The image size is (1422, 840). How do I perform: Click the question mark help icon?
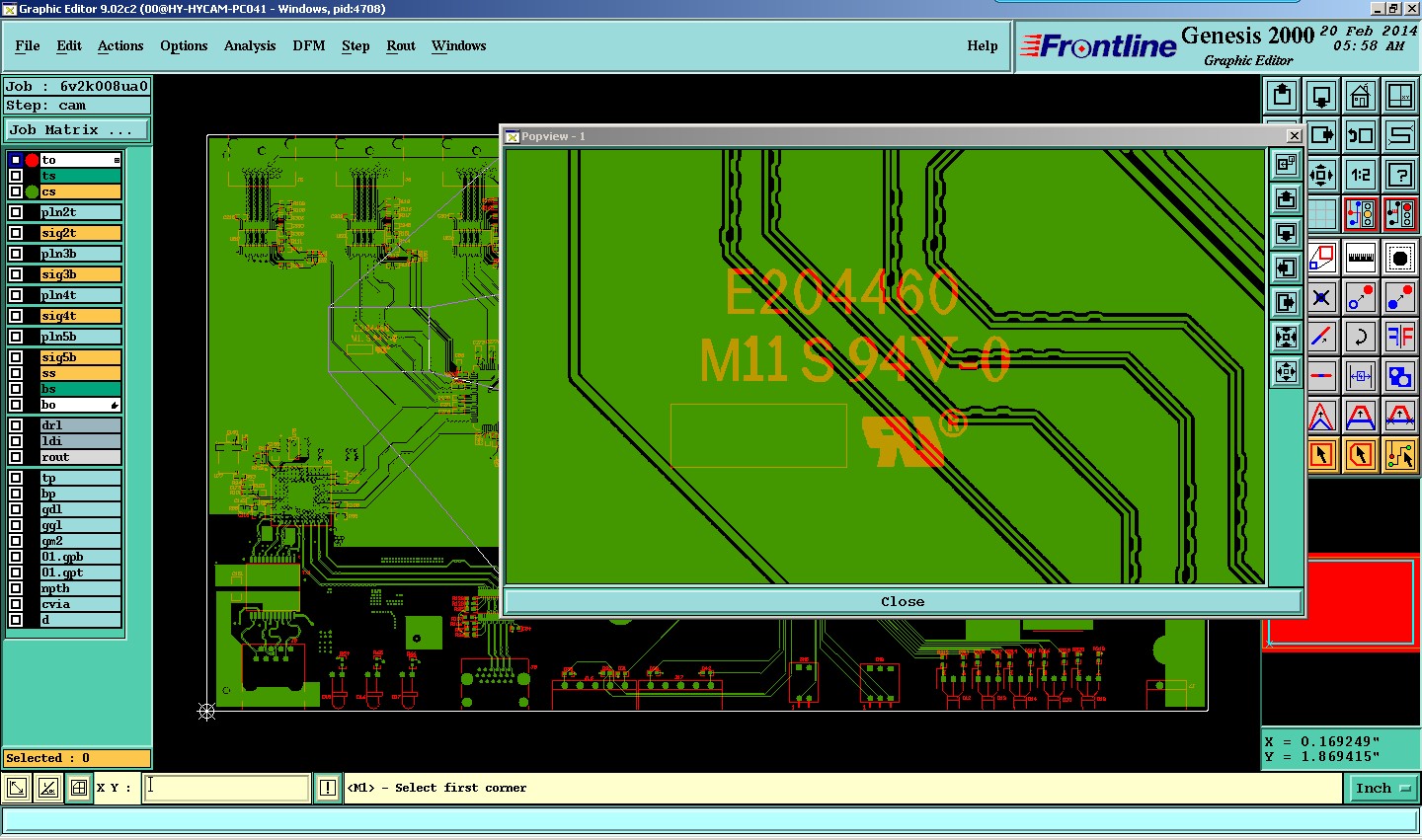click(1400, 175)
